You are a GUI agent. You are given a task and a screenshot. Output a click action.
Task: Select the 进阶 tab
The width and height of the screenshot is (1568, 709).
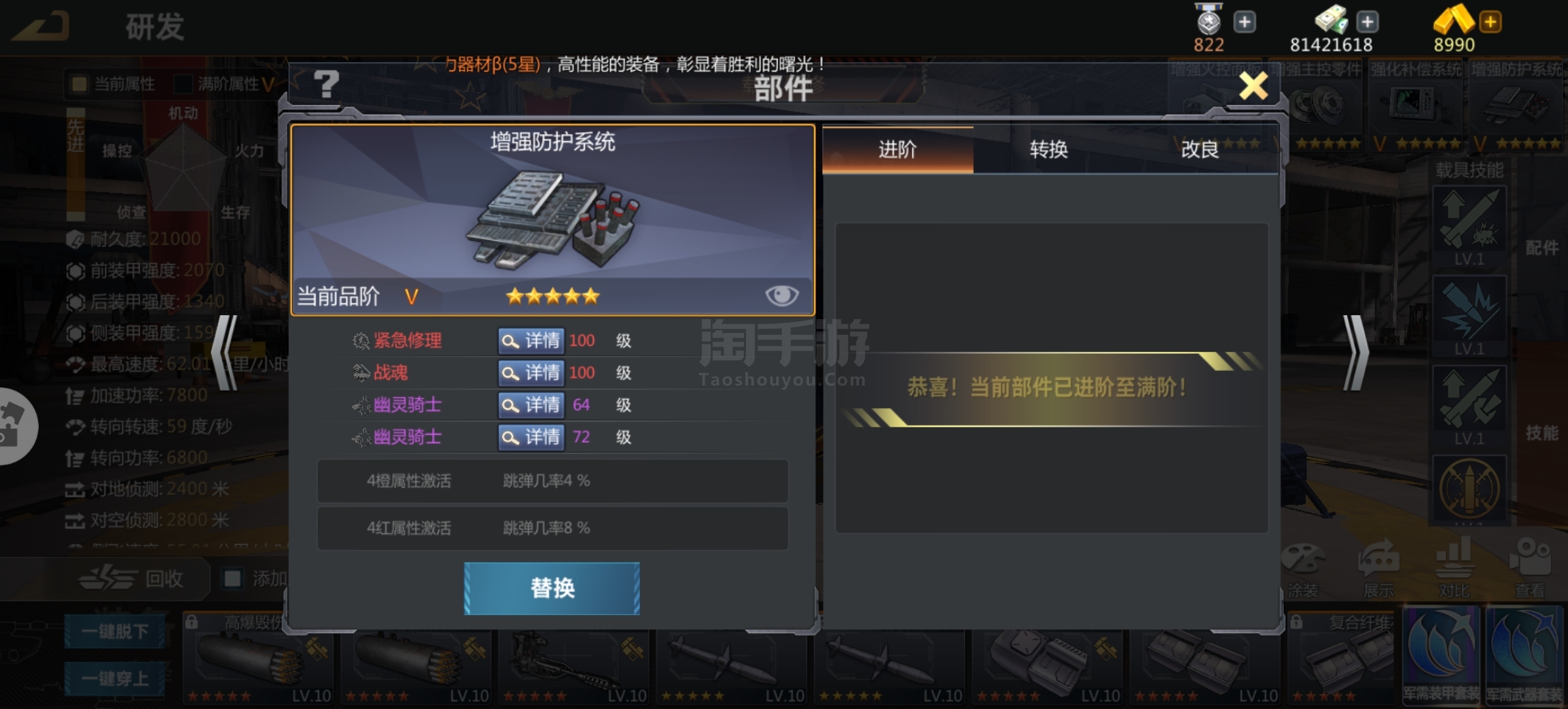coord(898,150)
